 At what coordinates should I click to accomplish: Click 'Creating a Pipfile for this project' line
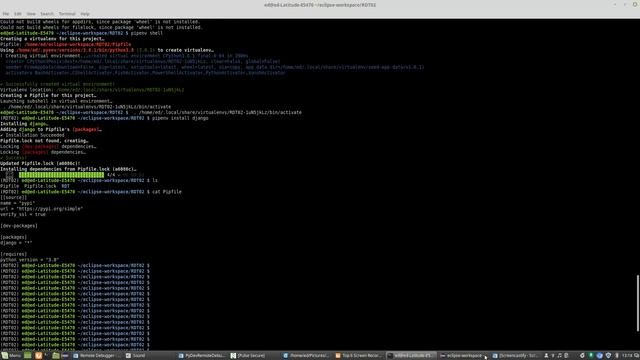48,95
